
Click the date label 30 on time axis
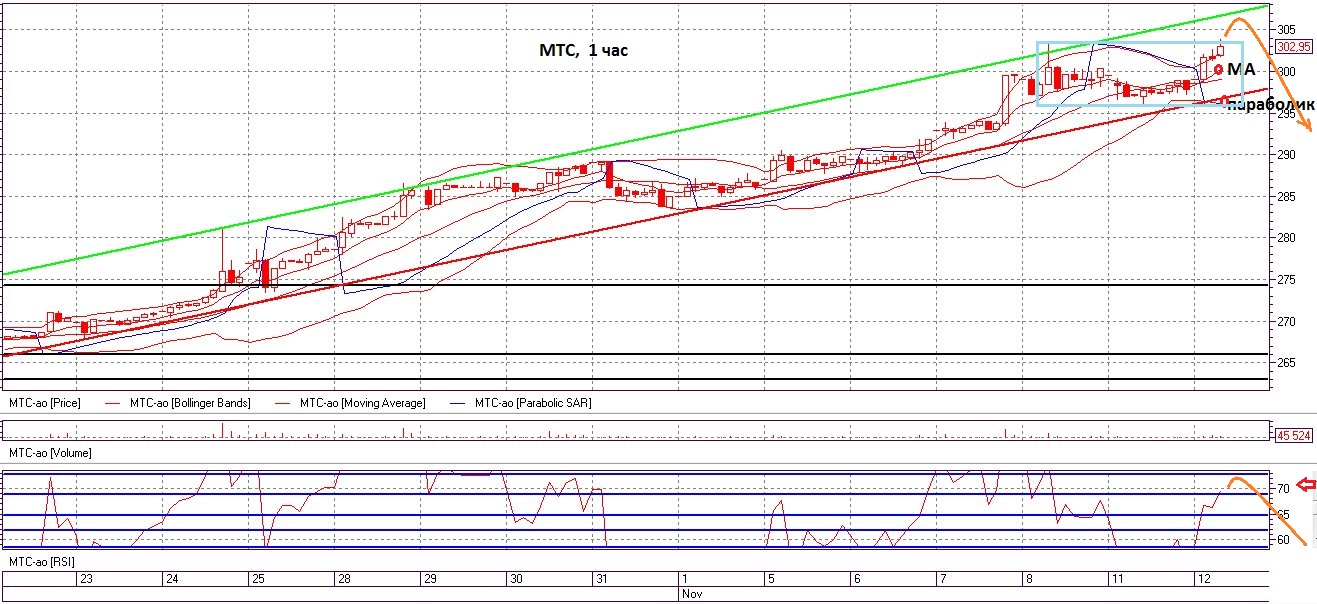515,579
